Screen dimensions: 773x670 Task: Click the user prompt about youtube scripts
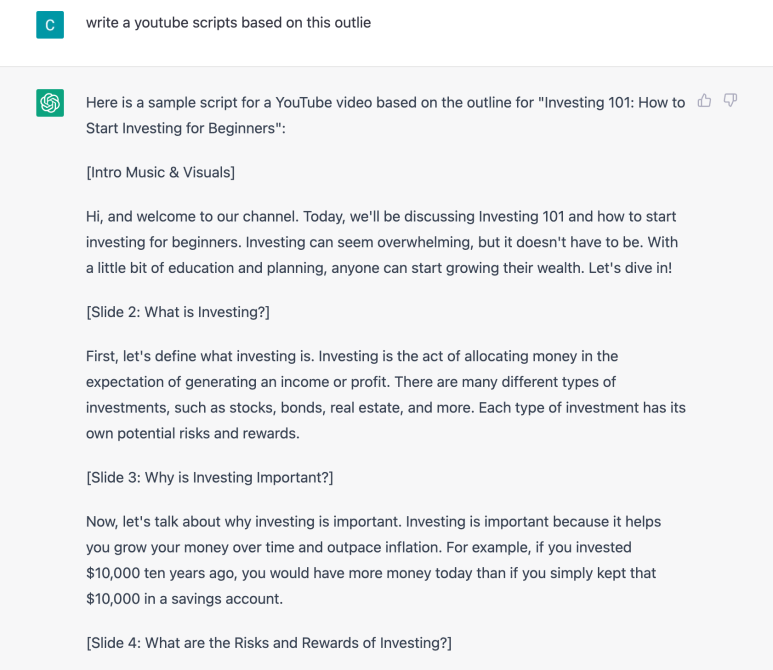click(228, 23)
